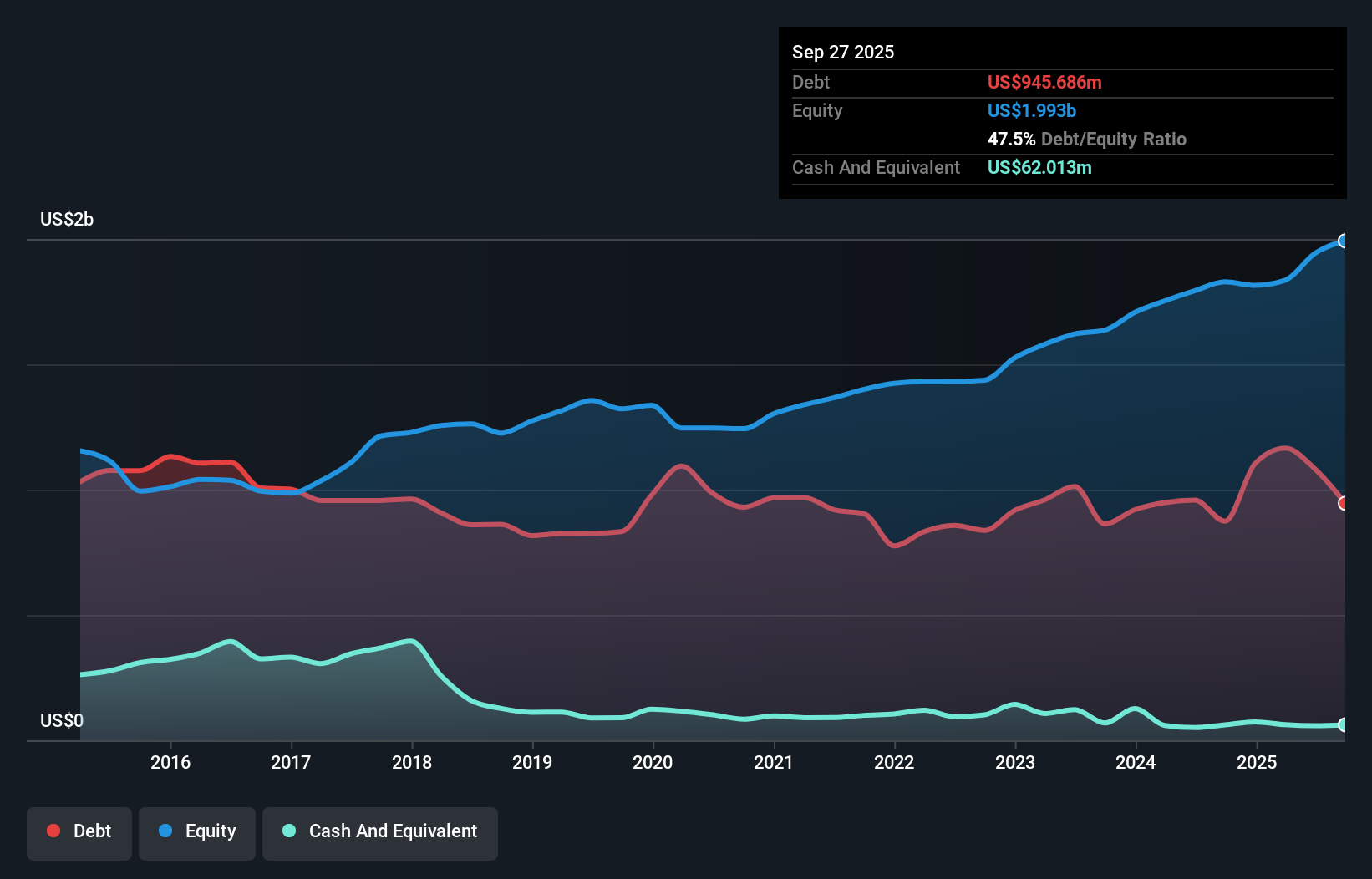Click the 2022 x-axis label
The width and height of the screenshot is (1372, 879).
[x=894, y=762]
